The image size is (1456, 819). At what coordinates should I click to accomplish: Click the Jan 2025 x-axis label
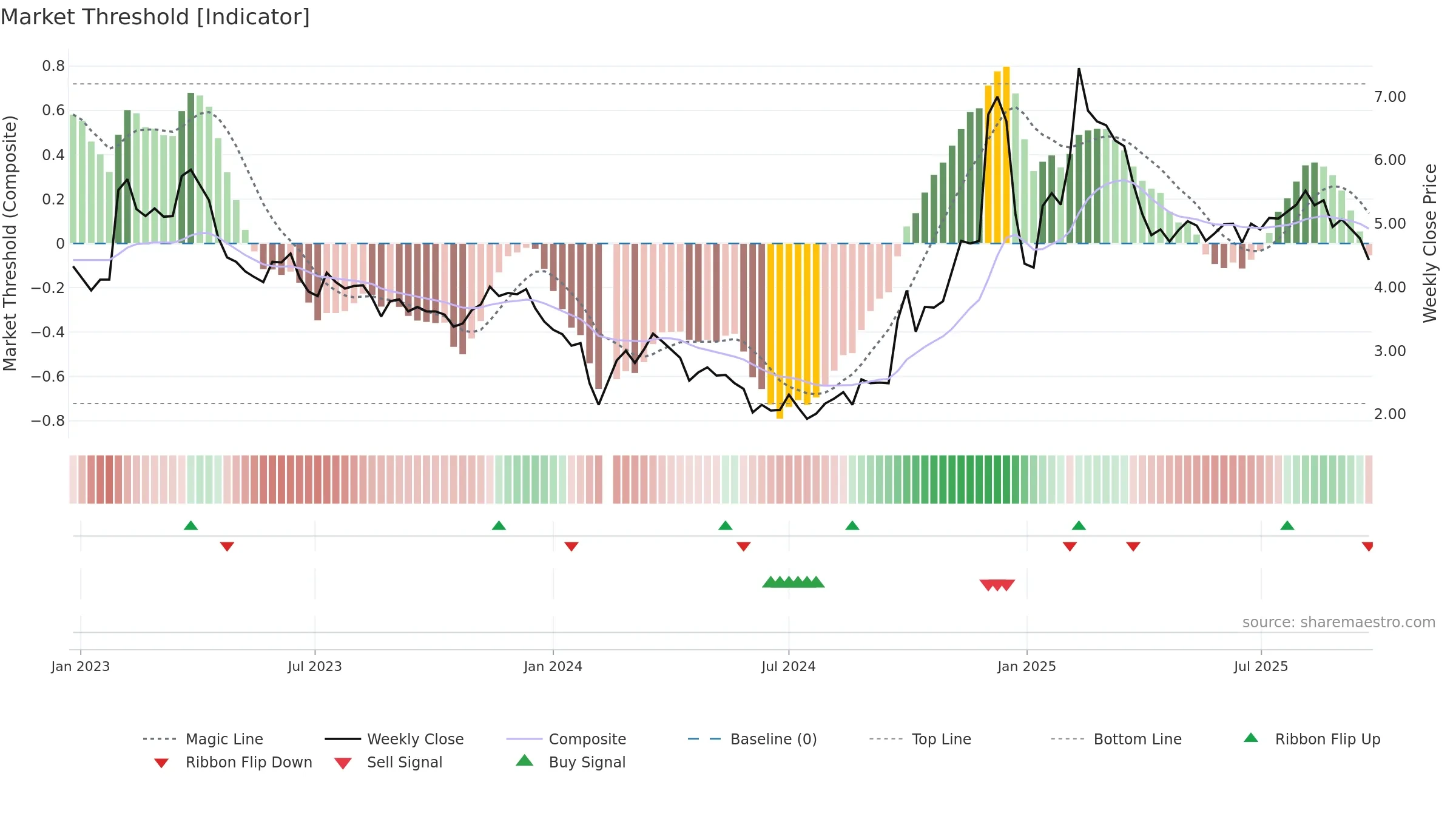point(1027,667)
